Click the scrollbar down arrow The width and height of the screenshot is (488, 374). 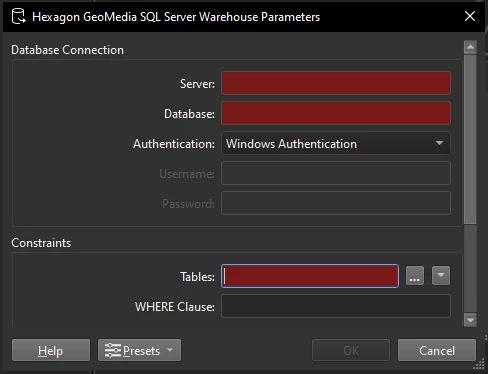470,320
